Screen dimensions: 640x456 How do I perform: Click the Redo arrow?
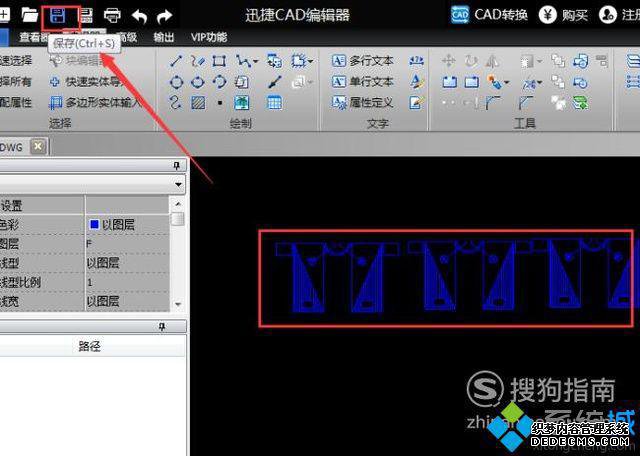[x=164, y=16]
